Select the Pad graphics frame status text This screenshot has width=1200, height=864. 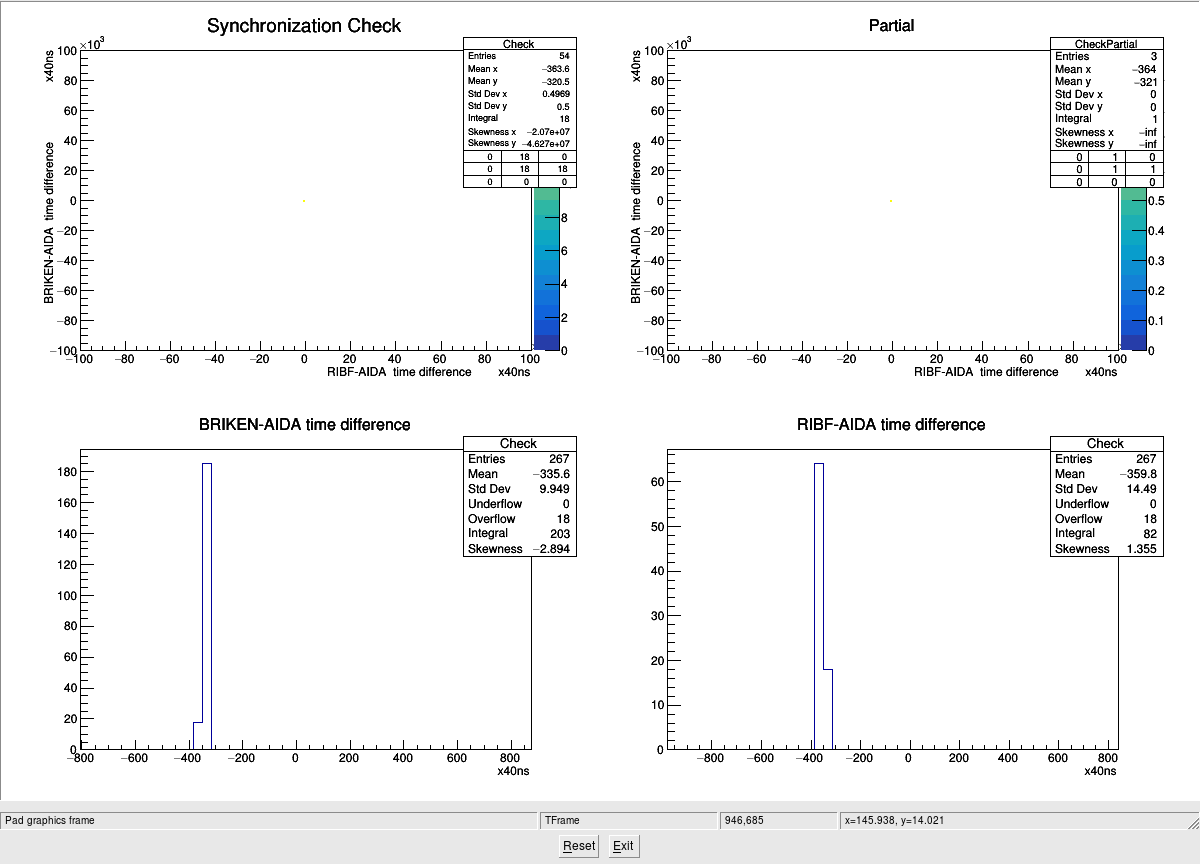click(50, 820)
